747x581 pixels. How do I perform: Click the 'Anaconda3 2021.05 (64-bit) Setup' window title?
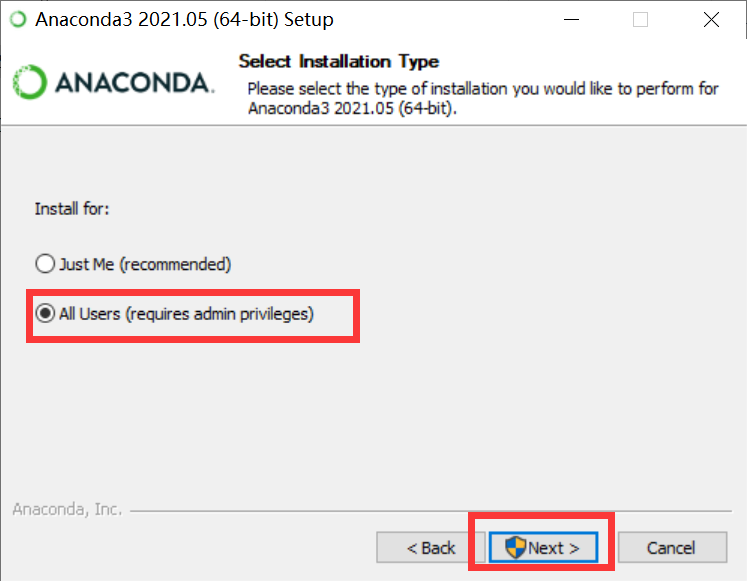click(x=184, y=20)
